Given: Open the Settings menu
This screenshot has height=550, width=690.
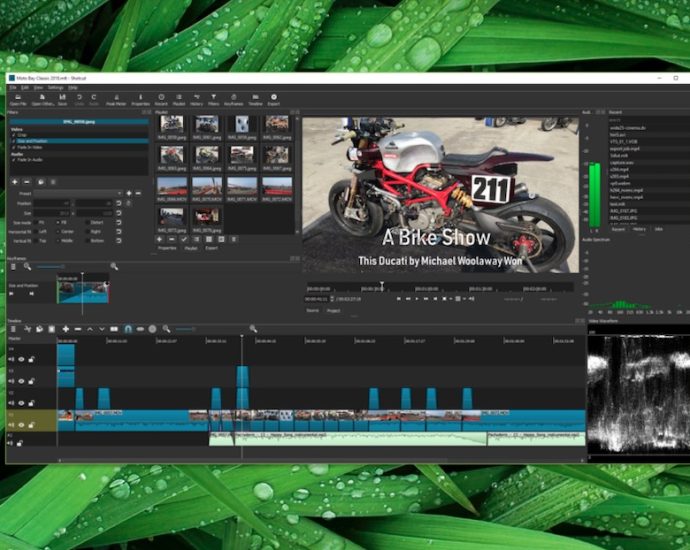Looking at the screenshot, I should (55, 88).
